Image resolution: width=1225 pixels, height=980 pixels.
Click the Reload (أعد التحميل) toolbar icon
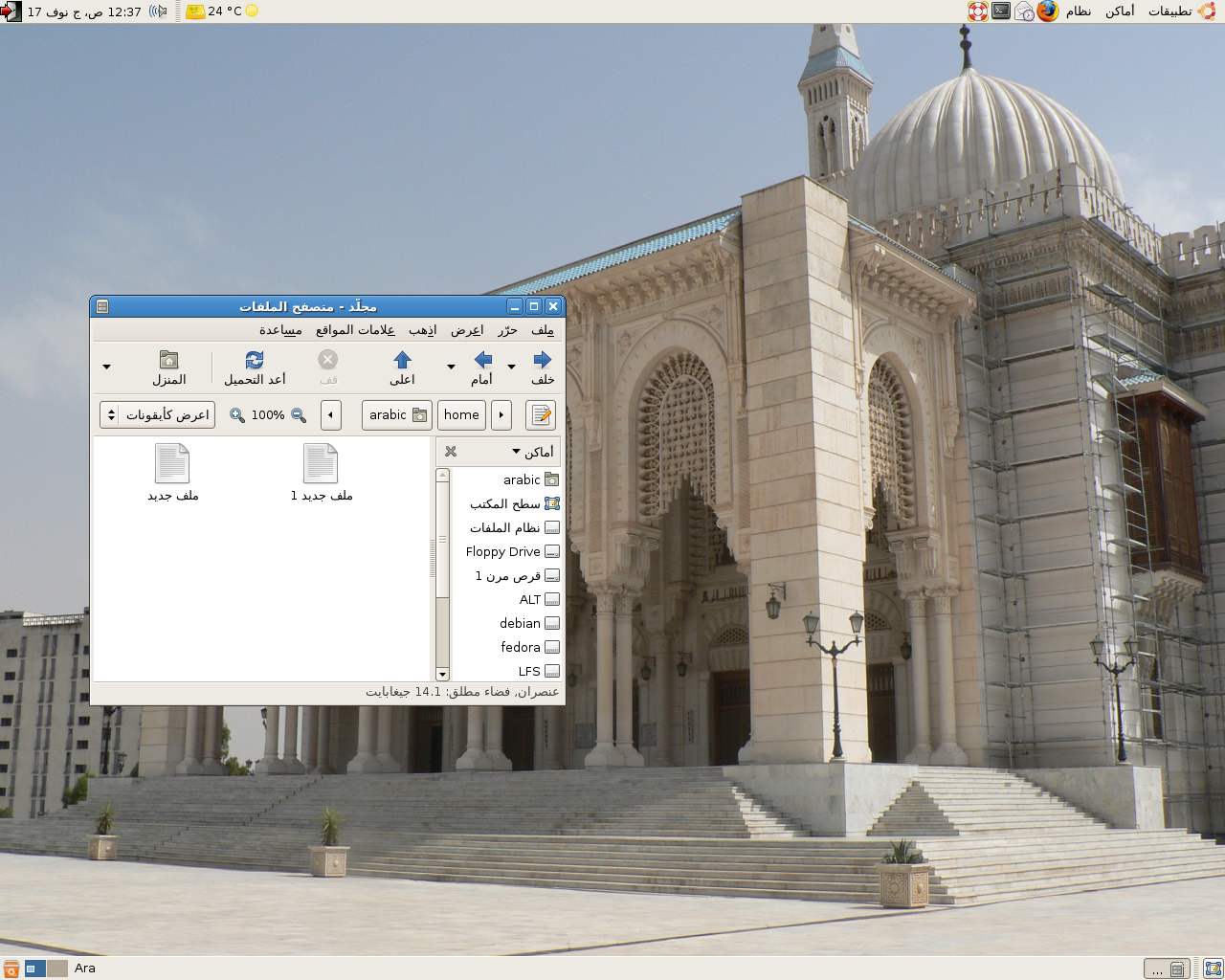coord(254,361)
